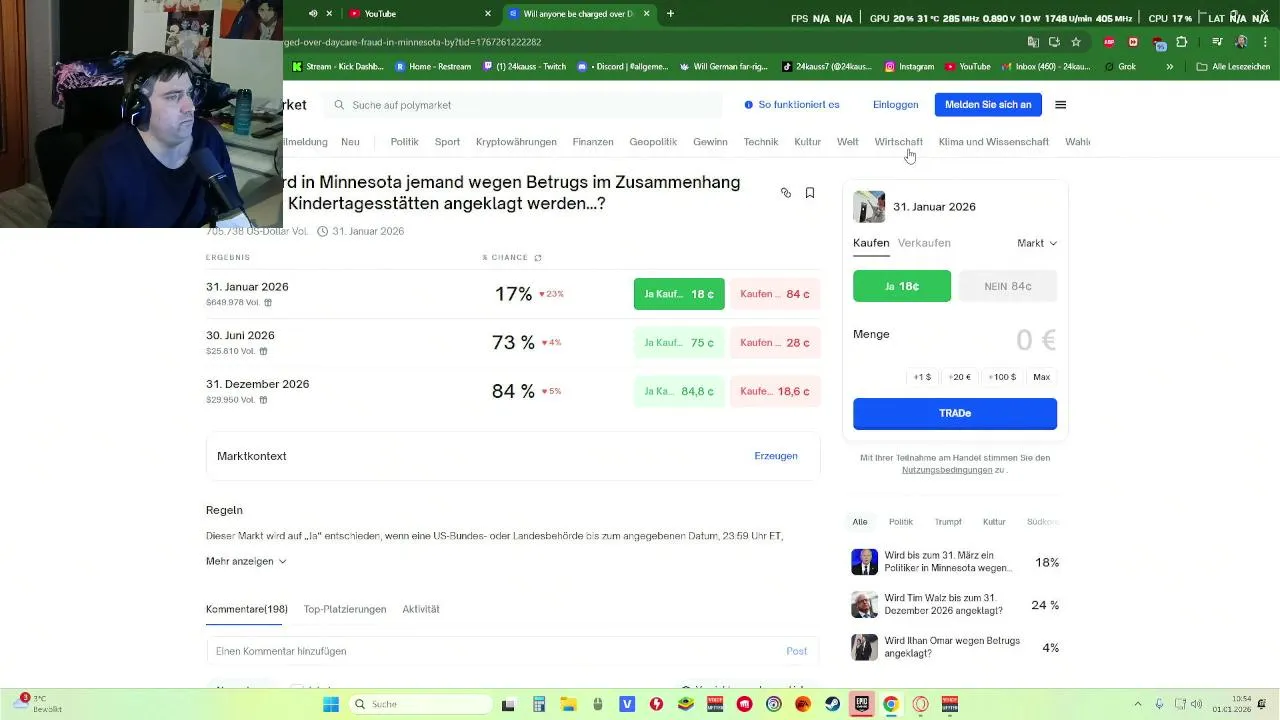
Task: Buy Ja at 75 c for 30. Juni
Action: [x=679, y=343]
